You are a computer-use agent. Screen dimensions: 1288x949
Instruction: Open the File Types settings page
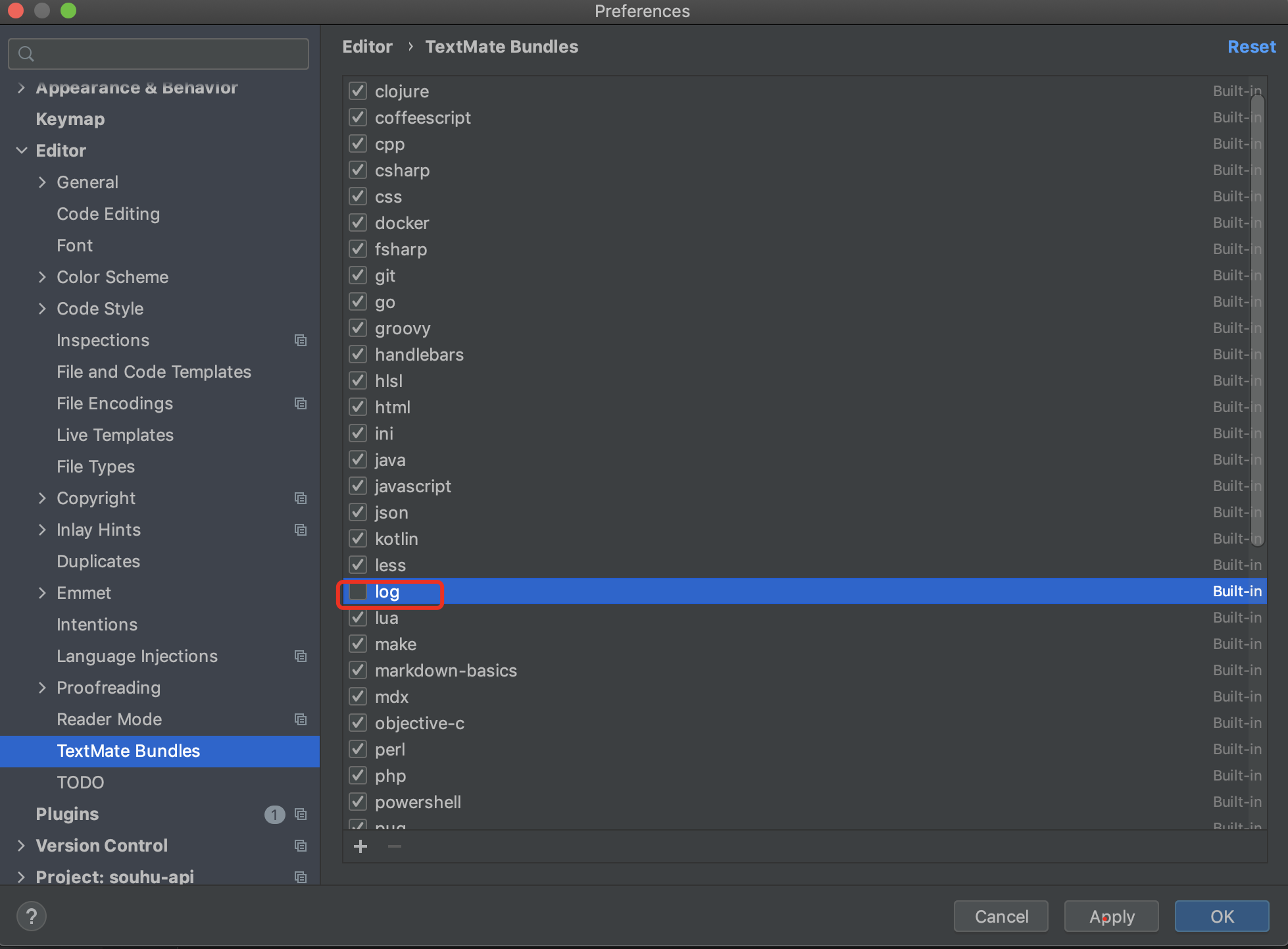point(95,467)
